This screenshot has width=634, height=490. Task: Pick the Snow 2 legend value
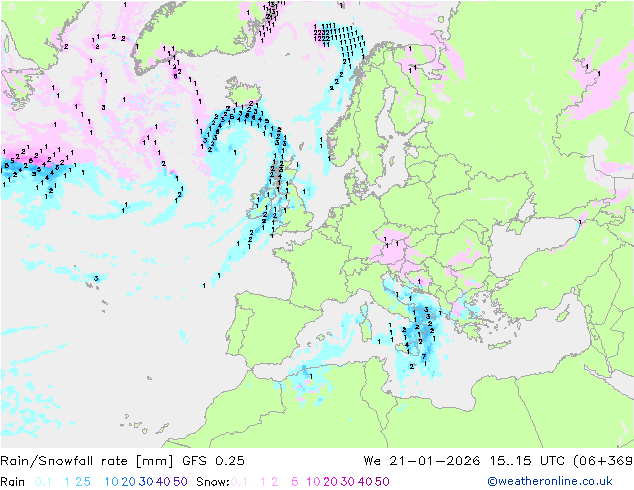click(x=275, y=482)
